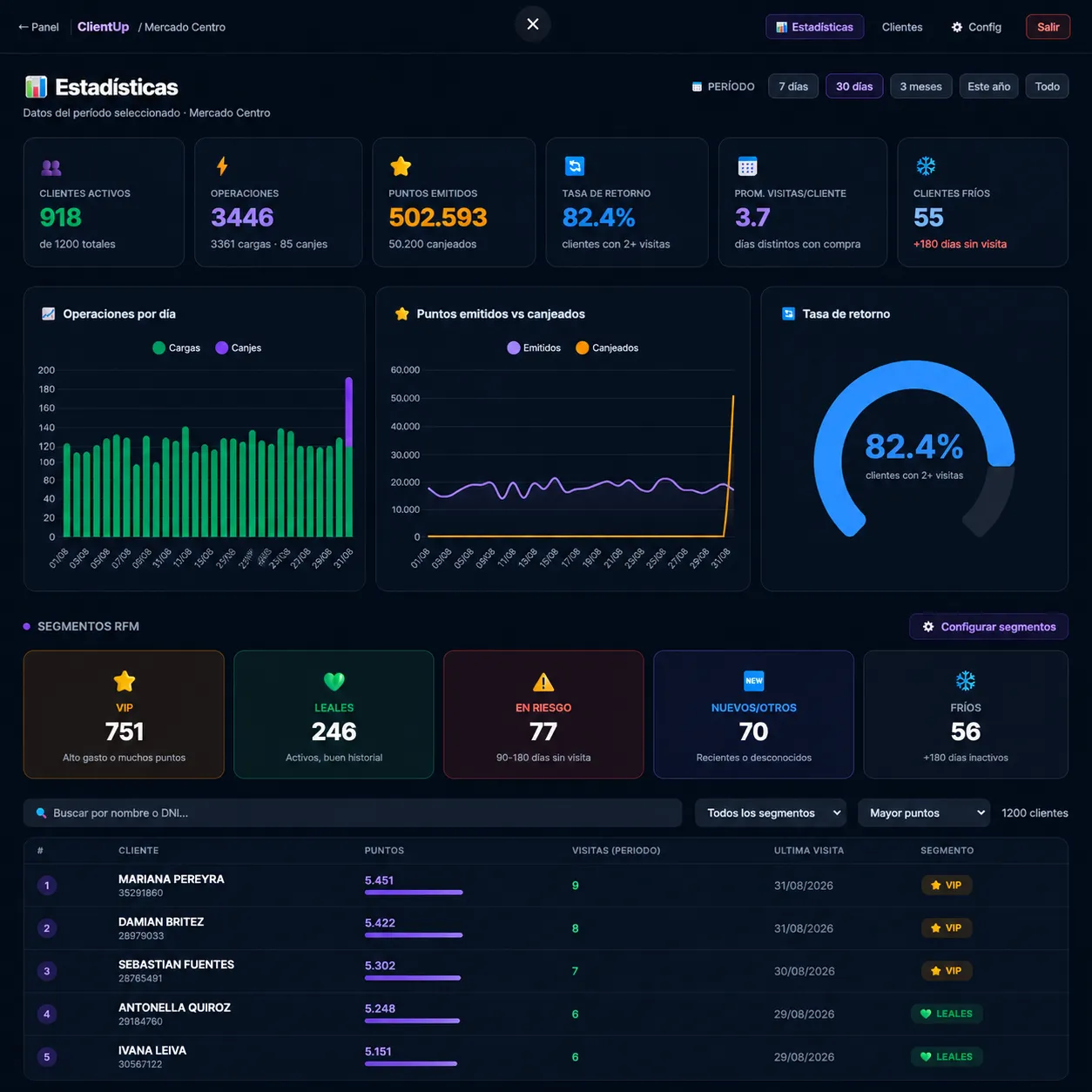Open the Fríos segment card
This screenshot has width=1092, height=1092.
point(966,714)
